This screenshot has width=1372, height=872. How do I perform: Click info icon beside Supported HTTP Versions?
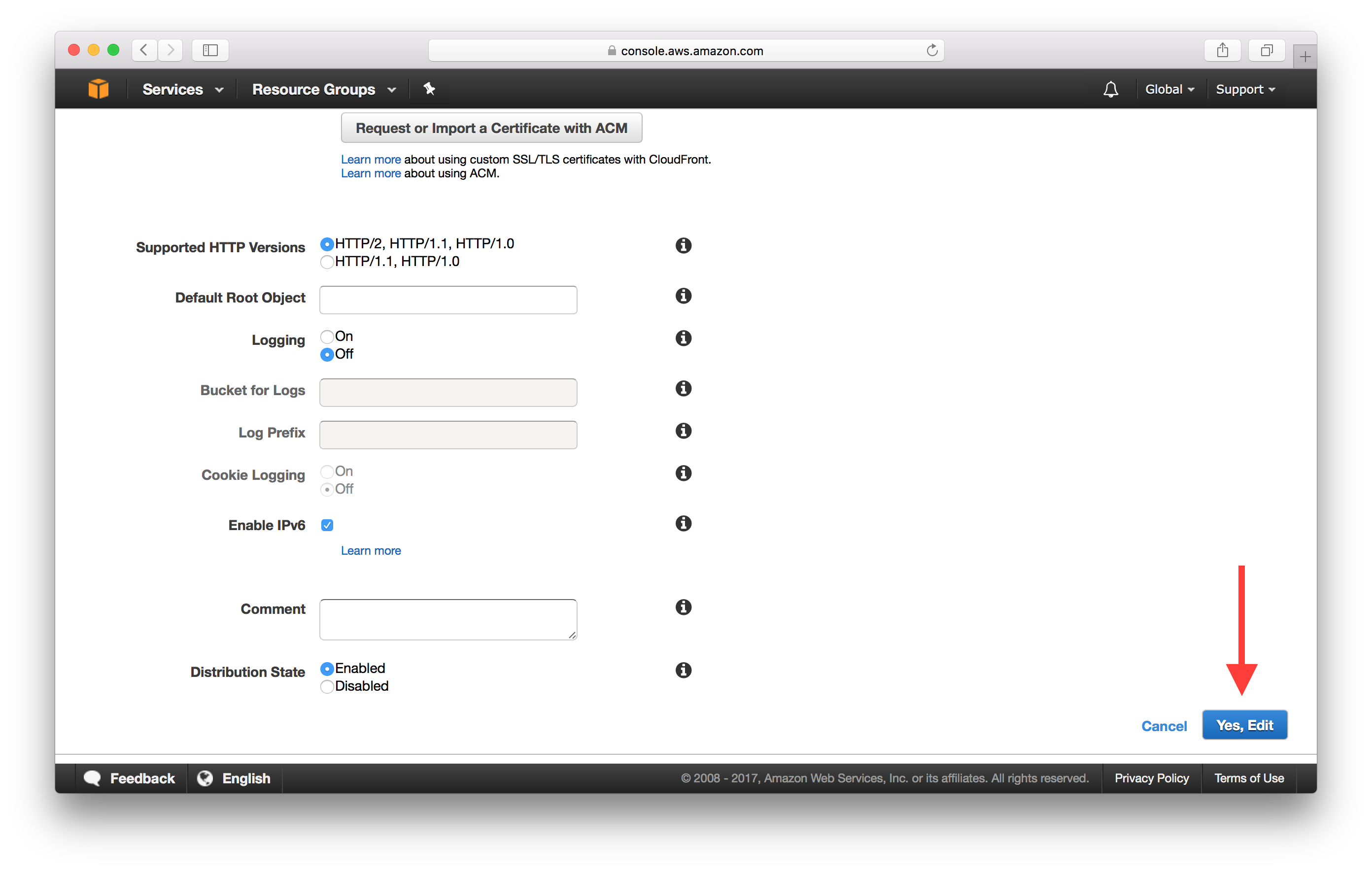click(683, 245)
